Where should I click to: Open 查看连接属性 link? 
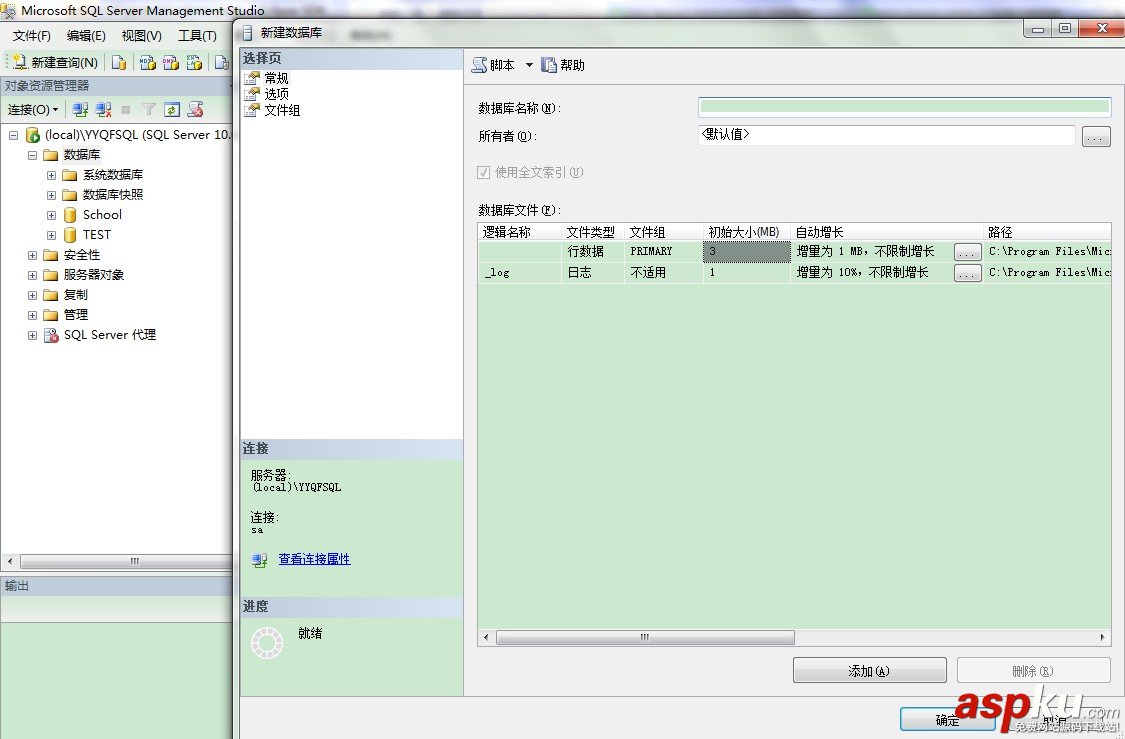point(314,559)
